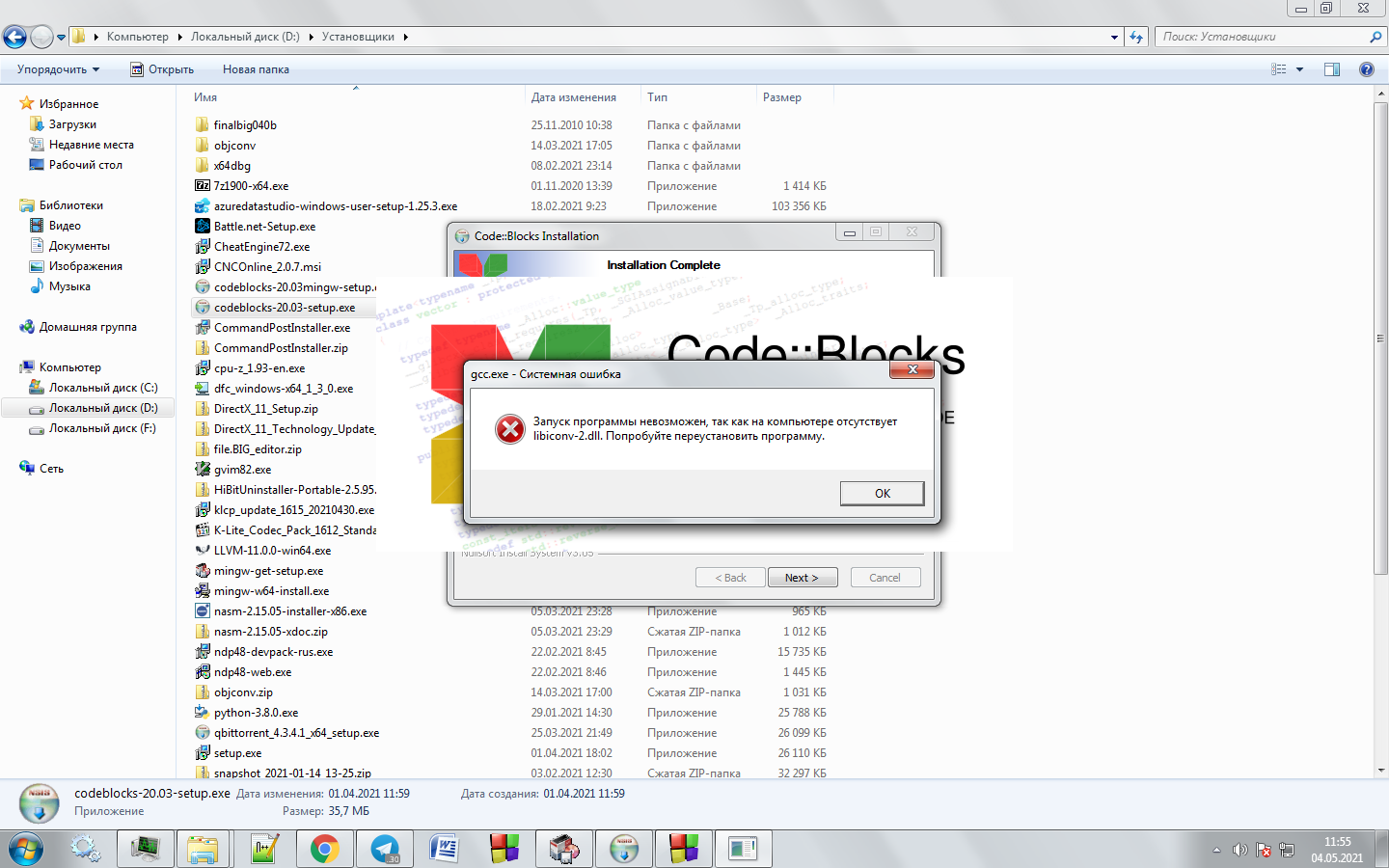1389x868 pixels.
Task: Open 'Рабочий стол' in the navigation pane
Action: [85, 165]
